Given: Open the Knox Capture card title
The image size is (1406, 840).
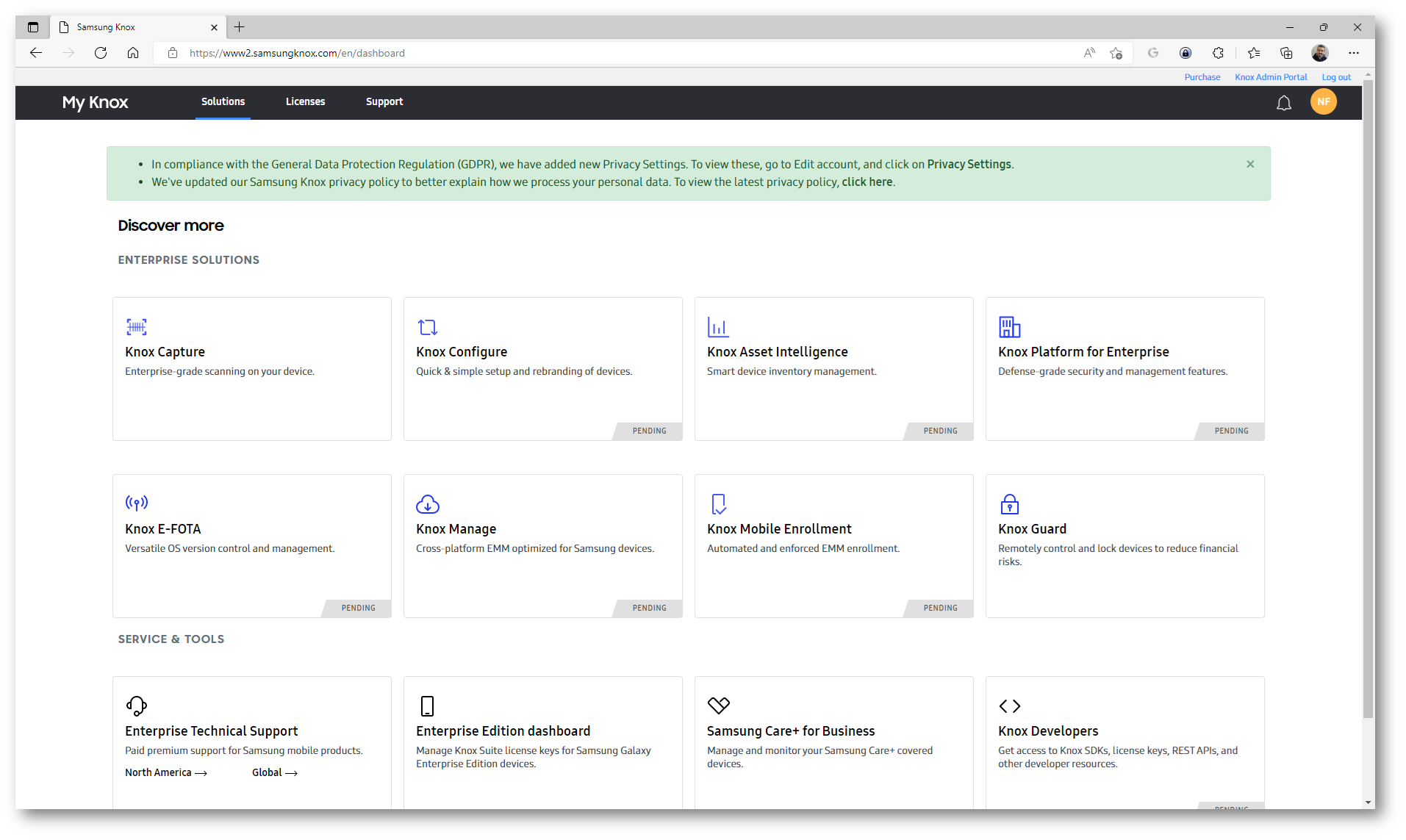Looking at the screenshot, I should tap(165, 352).
